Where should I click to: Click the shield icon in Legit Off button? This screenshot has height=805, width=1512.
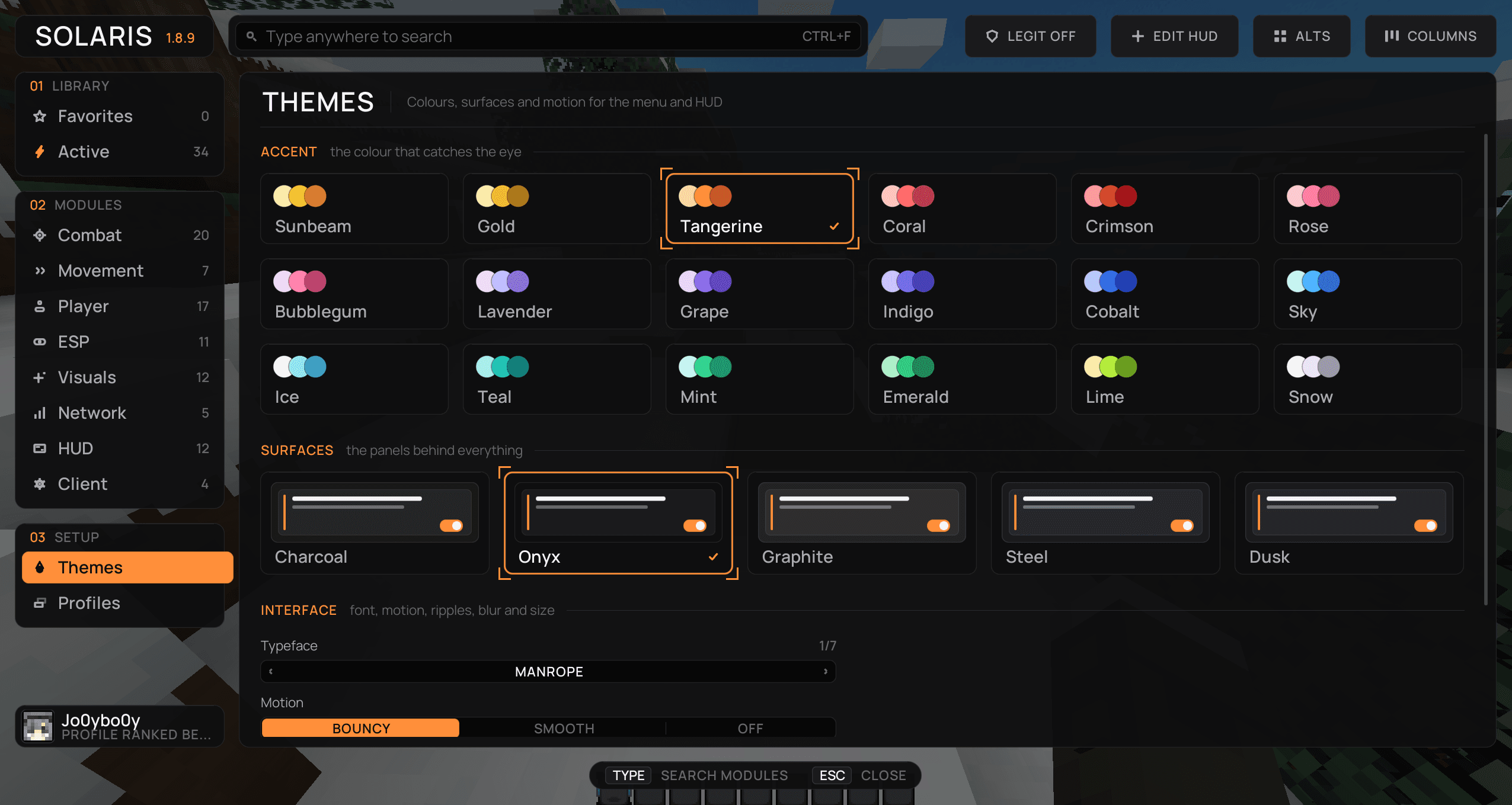pyautogui.click(x=992, y=36)
